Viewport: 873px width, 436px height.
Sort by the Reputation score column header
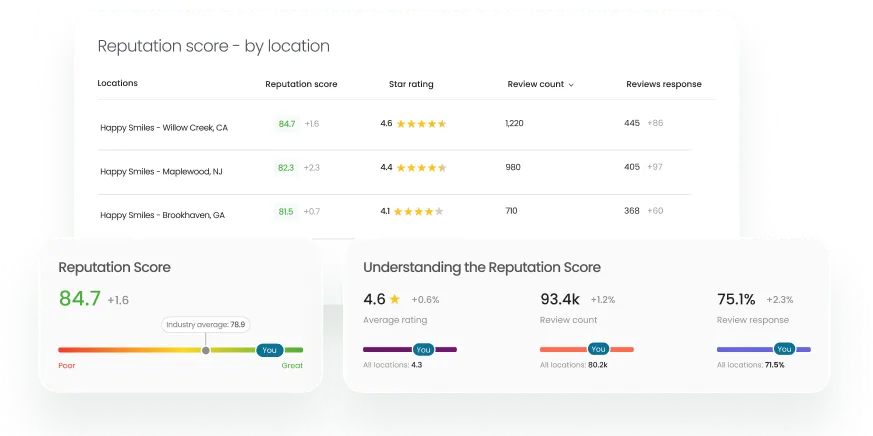click(x=301, y=84)
